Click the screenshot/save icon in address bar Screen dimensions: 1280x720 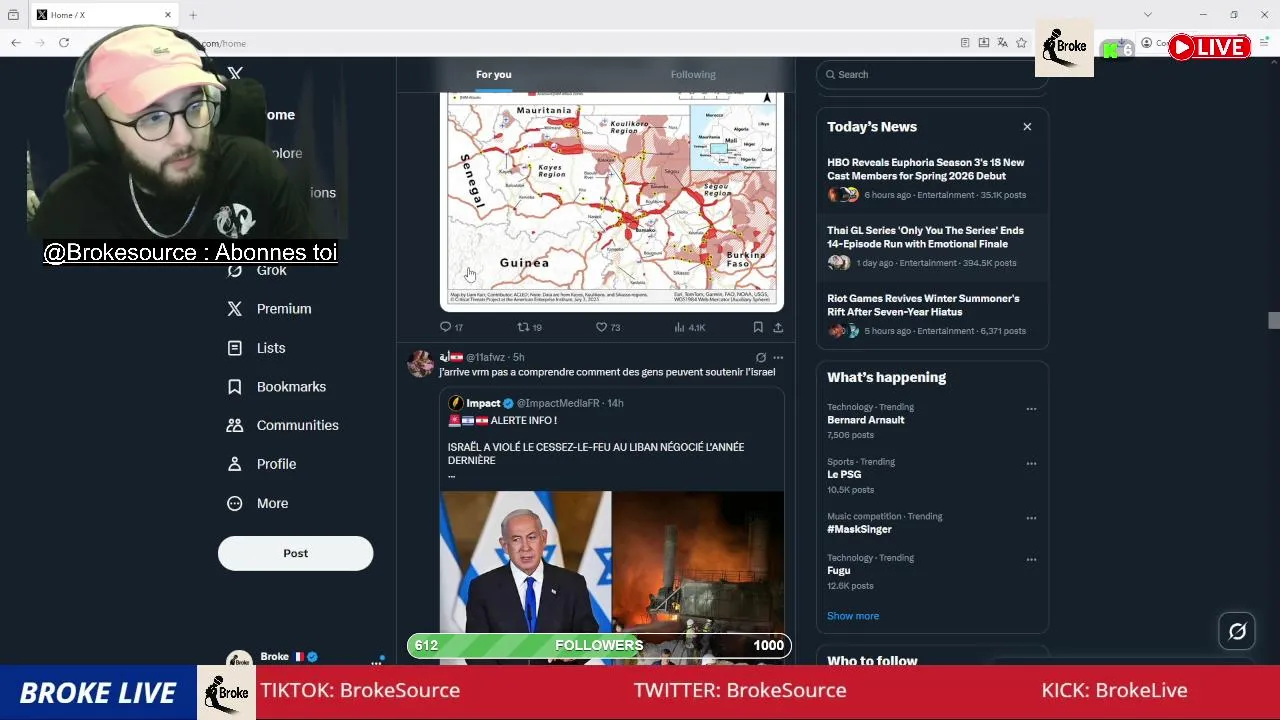click(984, 43)
